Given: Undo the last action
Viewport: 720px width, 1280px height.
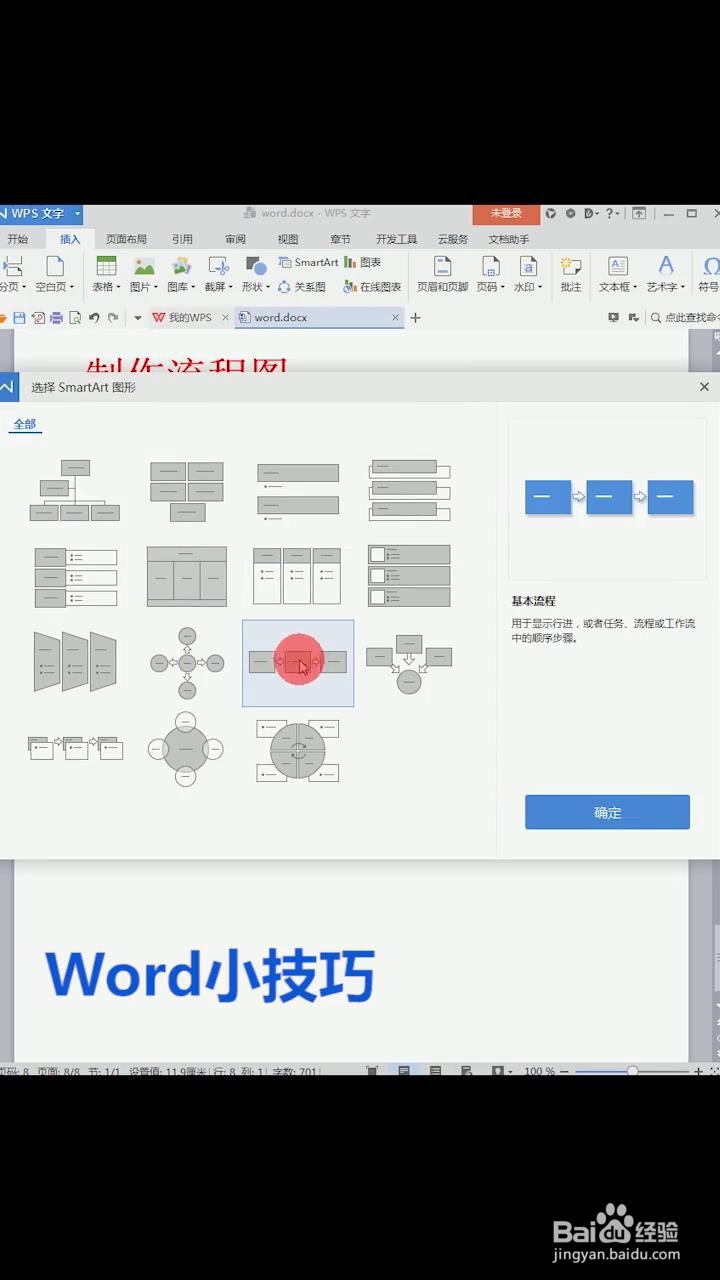Looking at the screenshot, I should coord(94,318).
